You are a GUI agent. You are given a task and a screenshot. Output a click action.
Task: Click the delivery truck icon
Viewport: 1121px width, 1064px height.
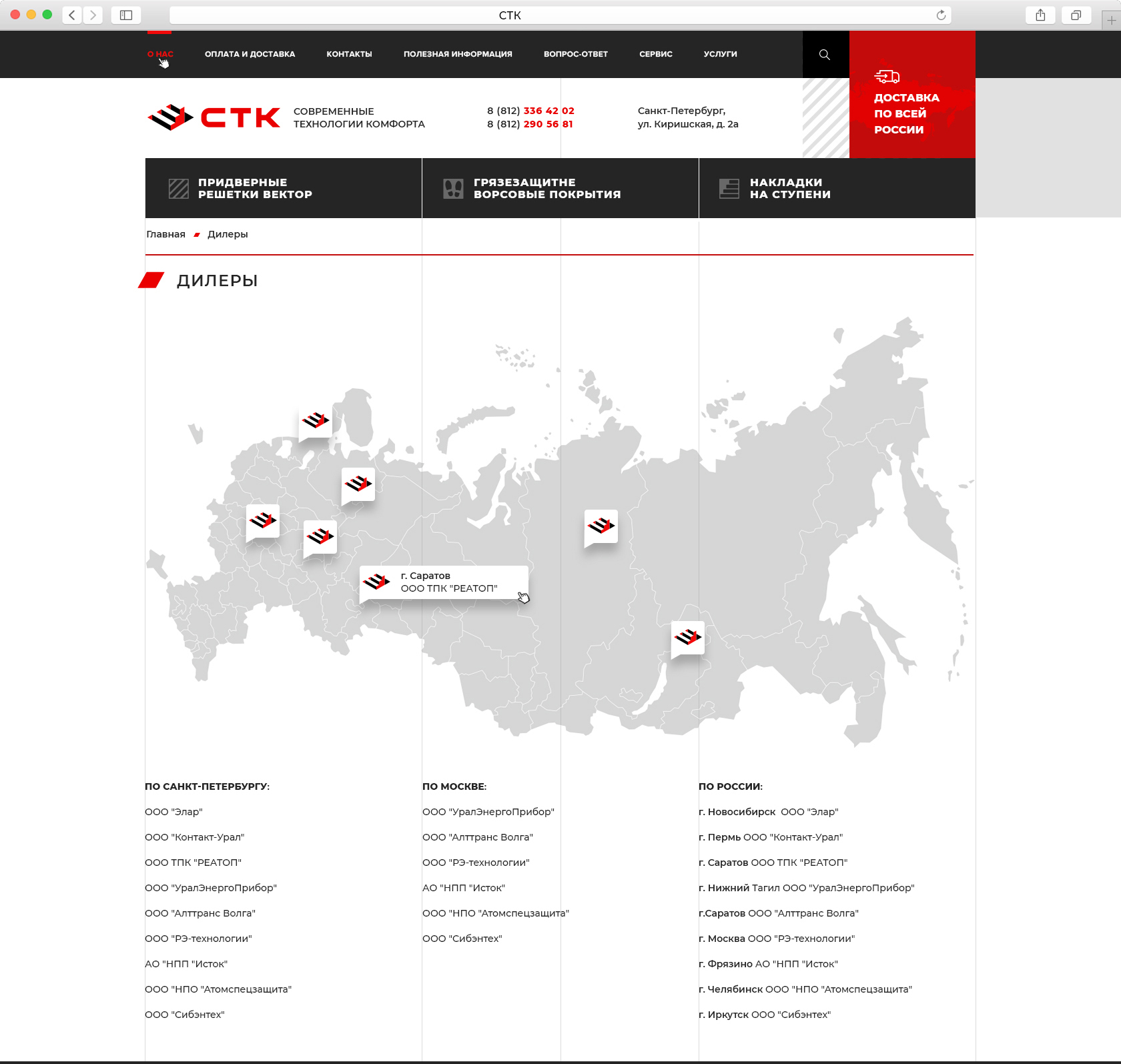(887, 77)
